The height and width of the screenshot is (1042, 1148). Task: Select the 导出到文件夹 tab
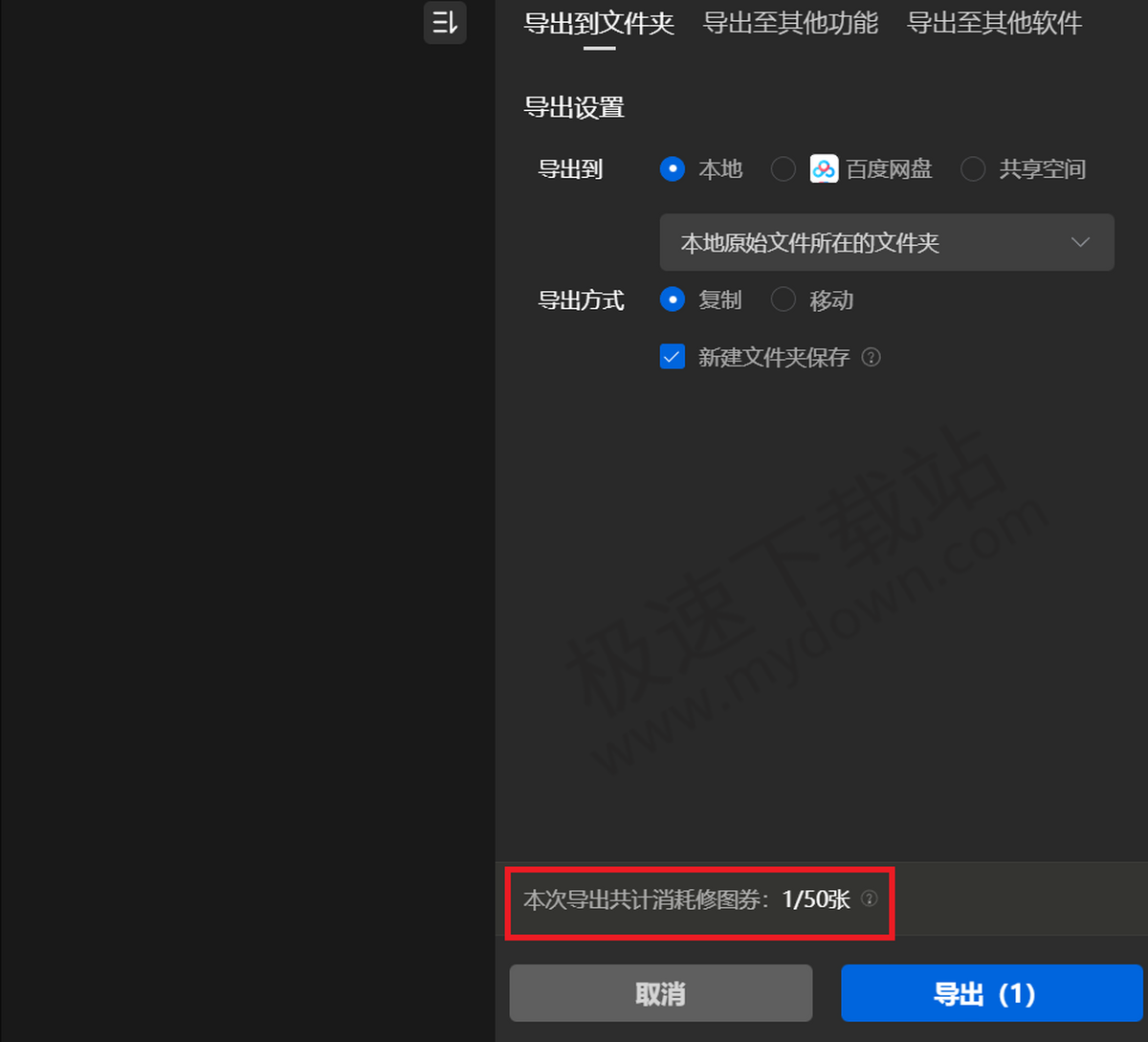click(600, 24)
